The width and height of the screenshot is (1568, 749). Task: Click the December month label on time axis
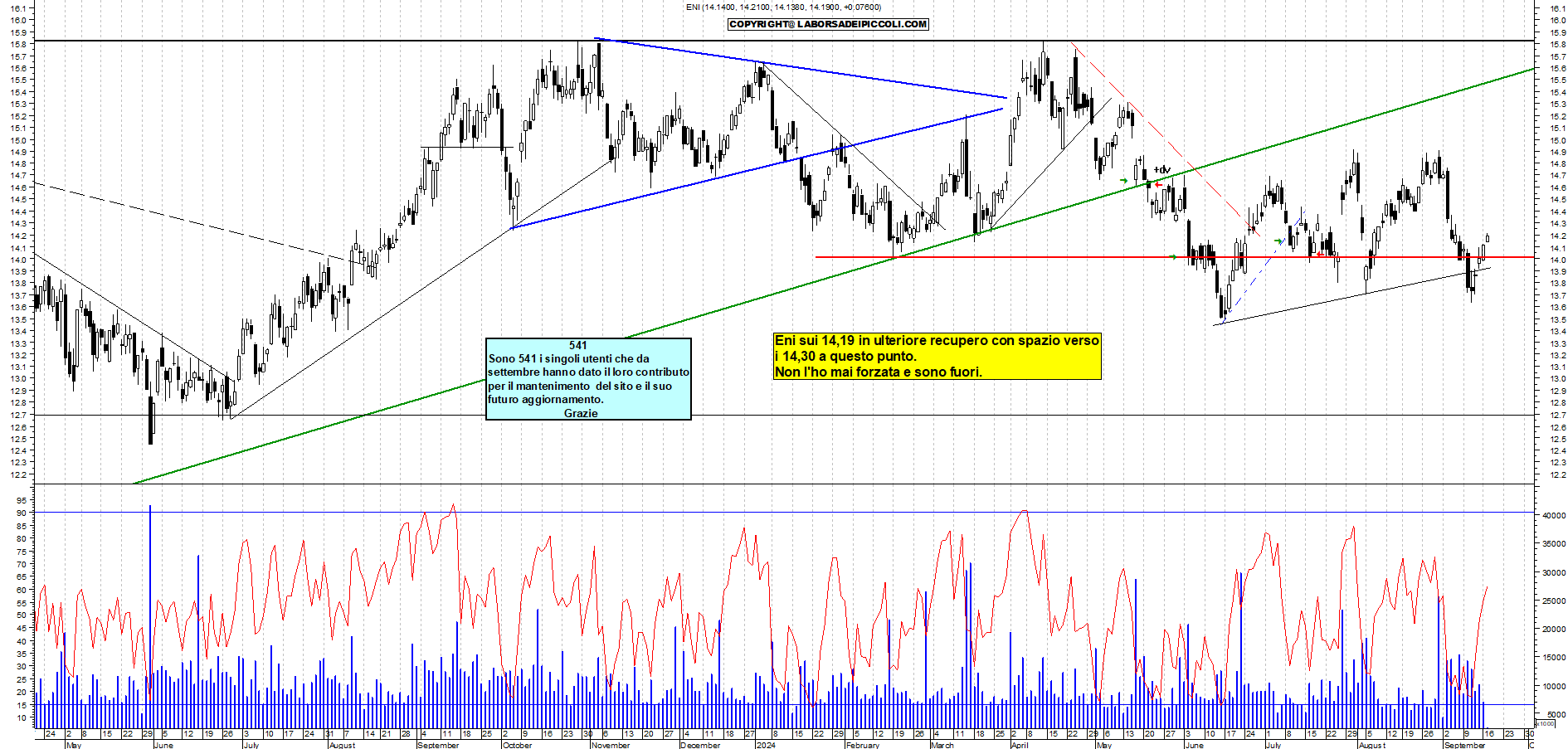[699, 745]
